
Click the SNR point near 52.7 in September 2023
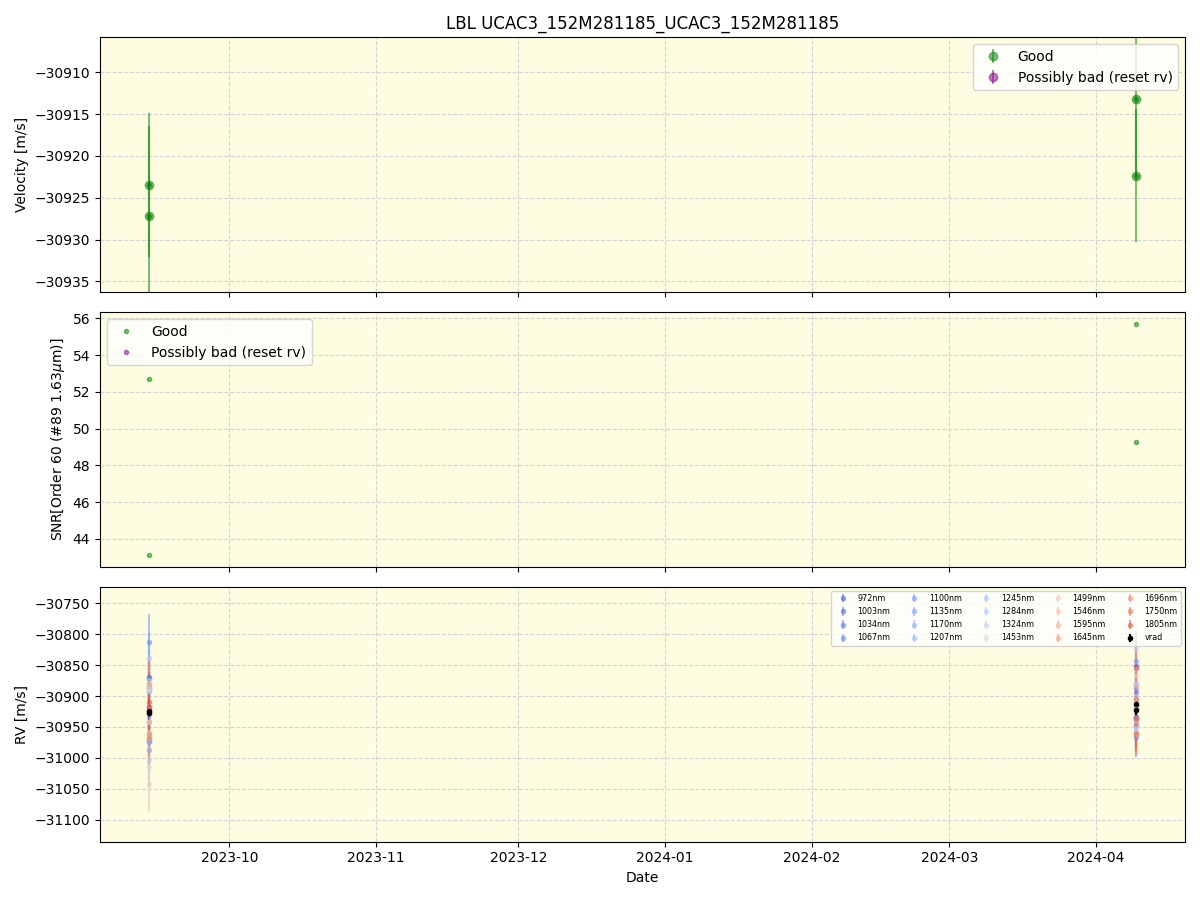(149, 379)
